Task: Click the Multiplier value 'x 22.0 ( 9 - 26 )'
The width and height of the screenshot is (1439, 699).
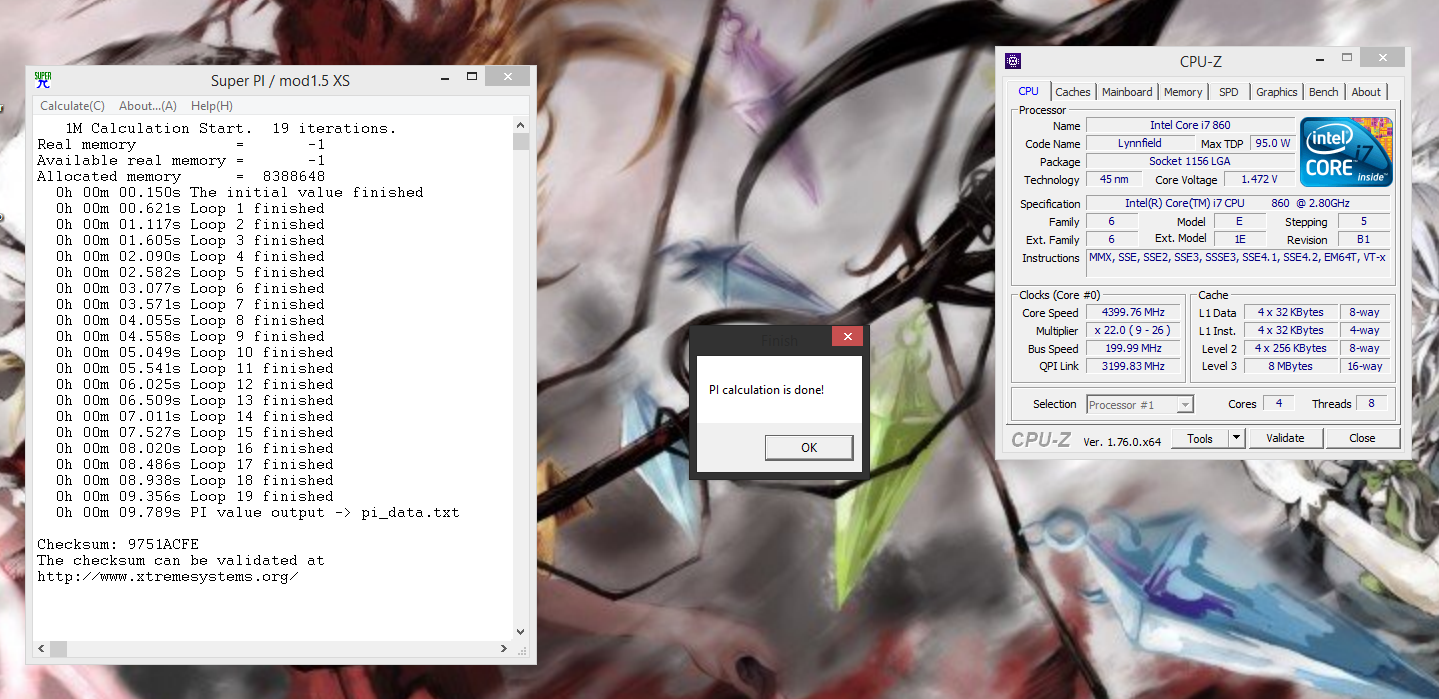Action: tap(1135, 330)
